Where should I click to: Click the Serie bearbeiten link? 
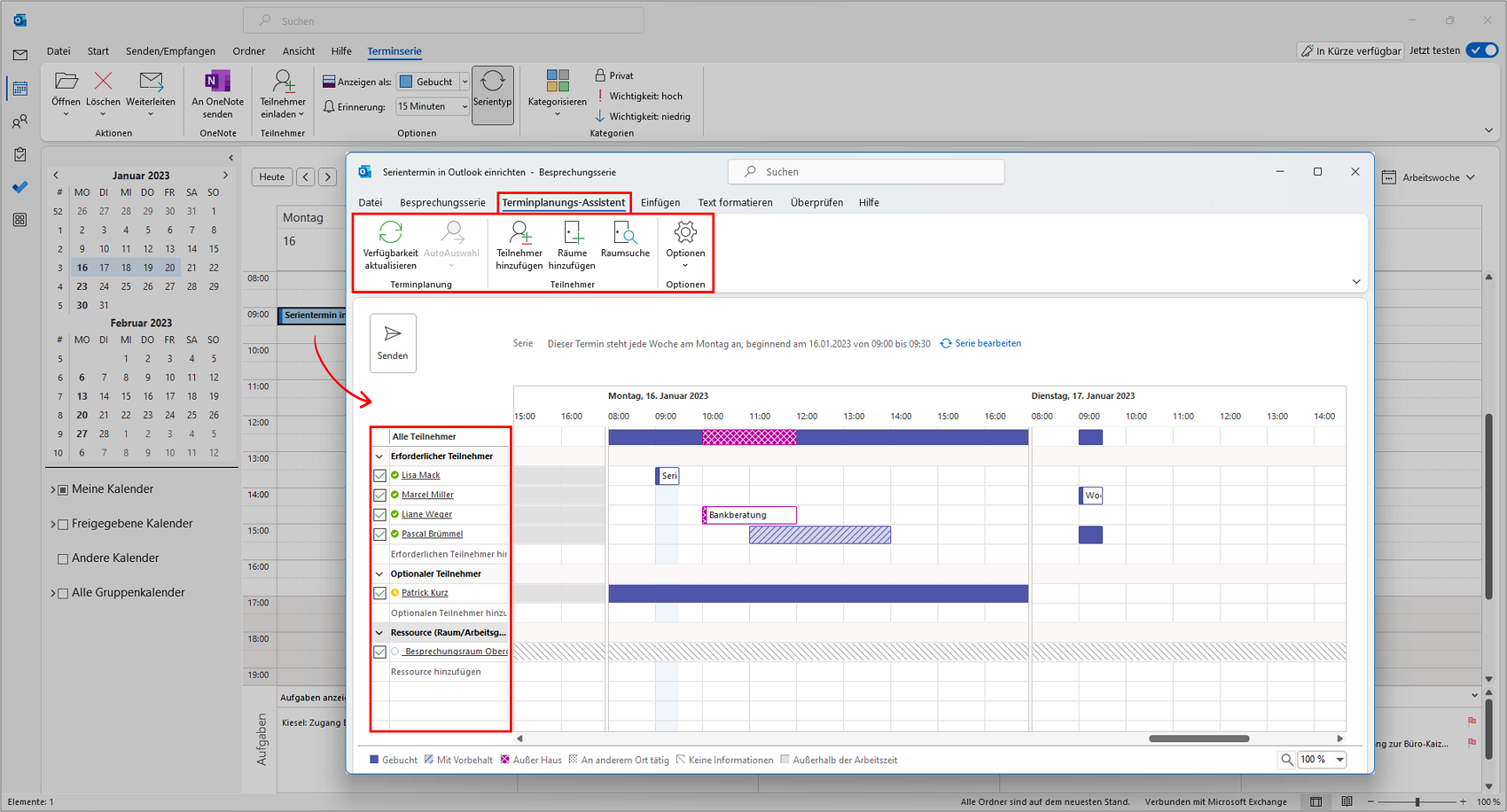(980, 343)
